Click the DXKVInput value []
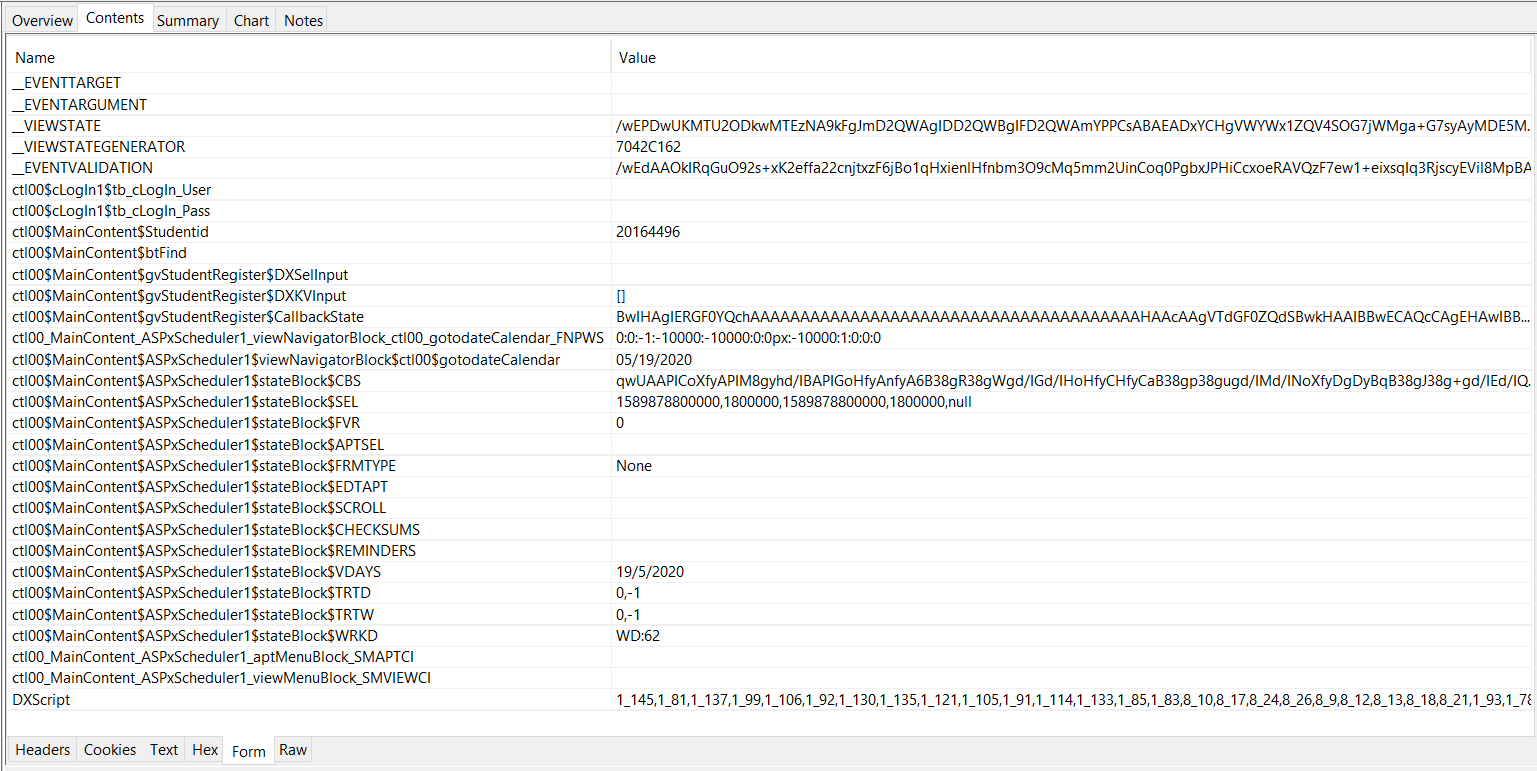The height and width of the screenshot is (771, 1537). 621,296
